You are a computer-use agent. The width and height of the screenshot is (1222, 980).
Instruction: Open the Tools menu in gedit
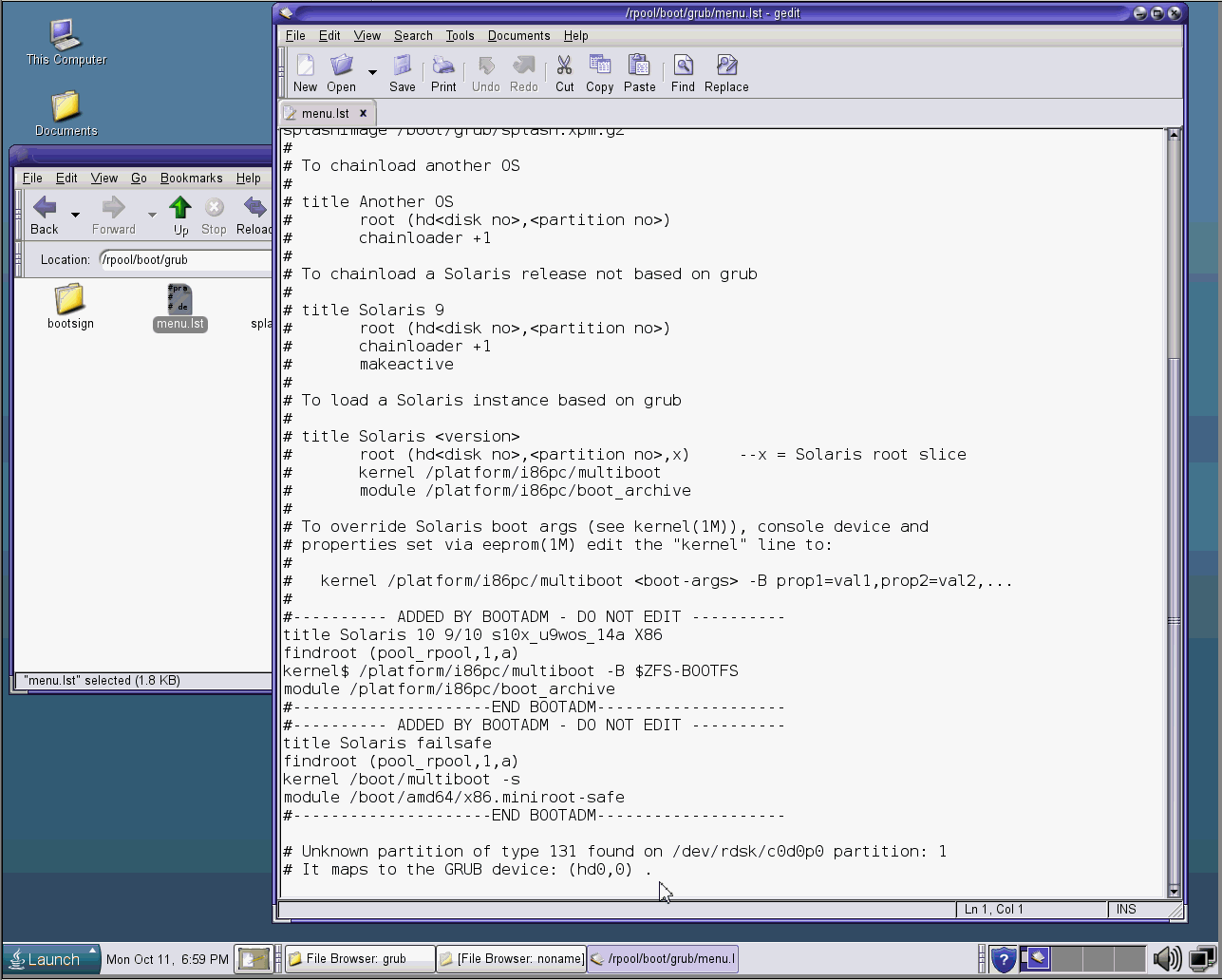point(460,35)
